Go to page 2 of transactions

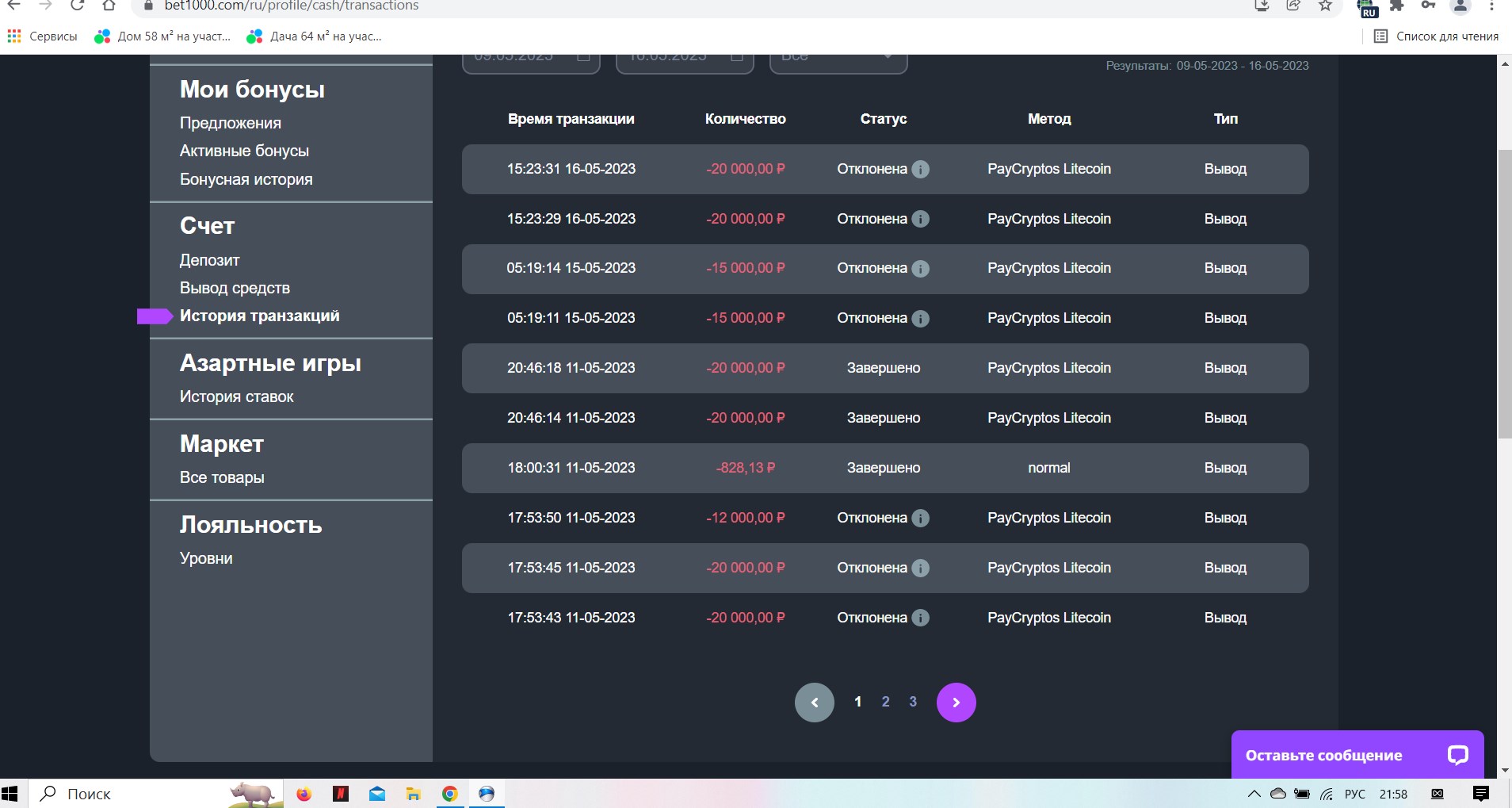pyautogui.click(x=885, y=702)
